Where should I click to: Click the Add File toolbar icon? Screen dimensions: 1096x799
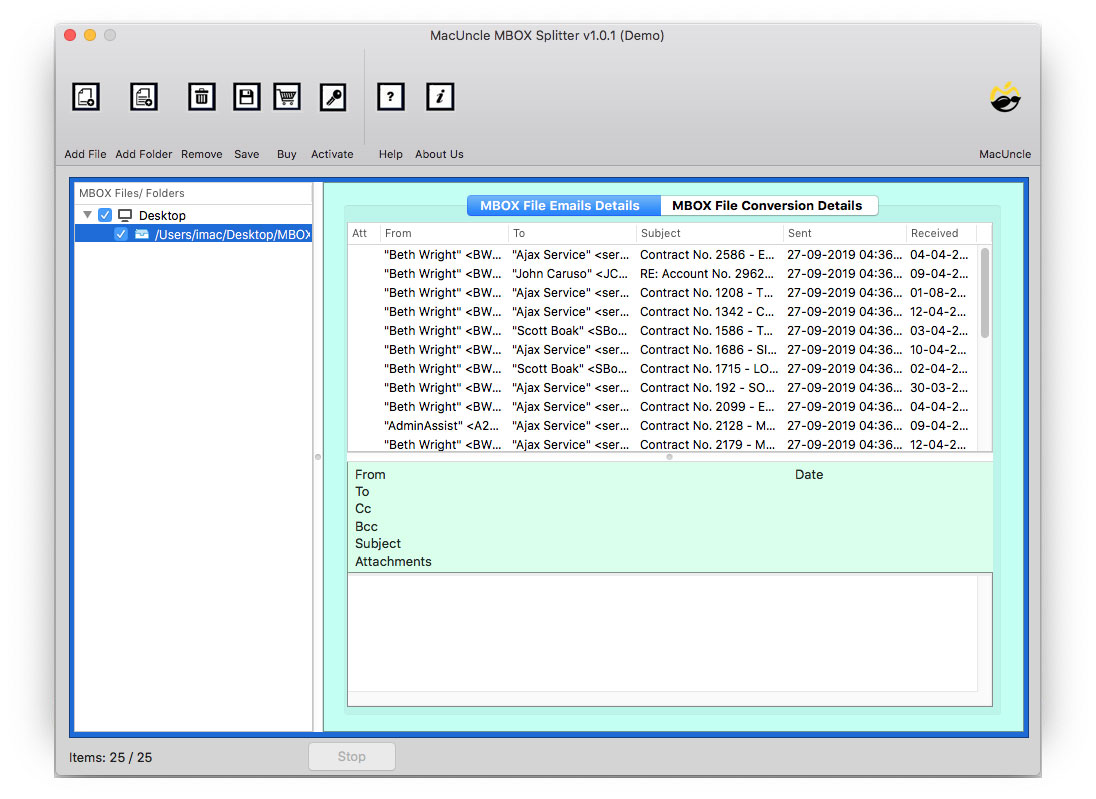[x=86, y=96]
